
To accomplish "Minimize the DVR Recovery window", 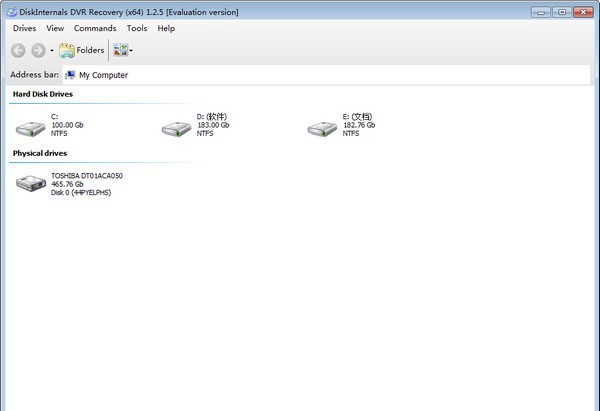I will click(541, 12).
